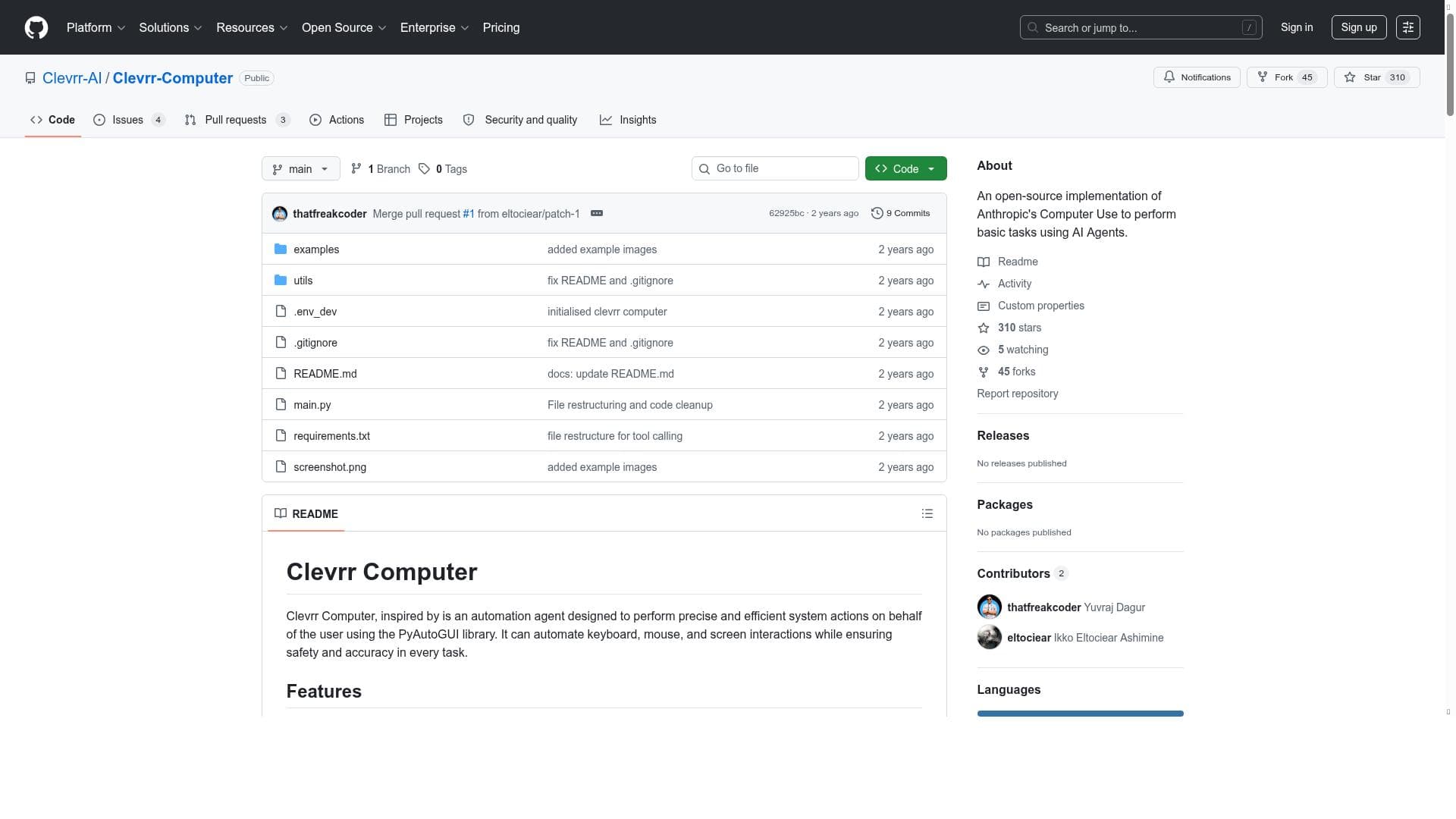1456x819 pixels.
Task: Switch to the Pull requests tab
Action: pos(236,120)
